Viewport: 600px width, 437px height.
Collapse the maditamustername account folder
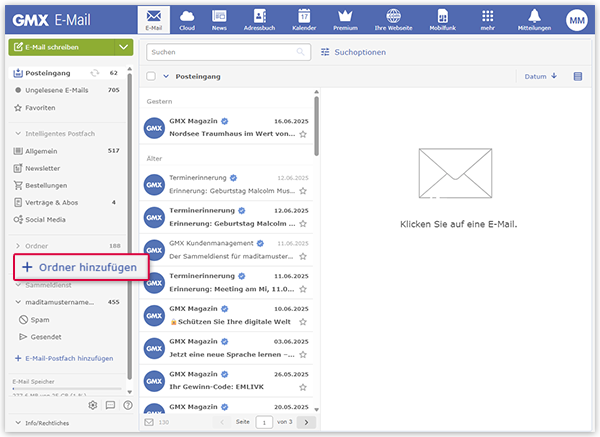(x=18, y=302)
